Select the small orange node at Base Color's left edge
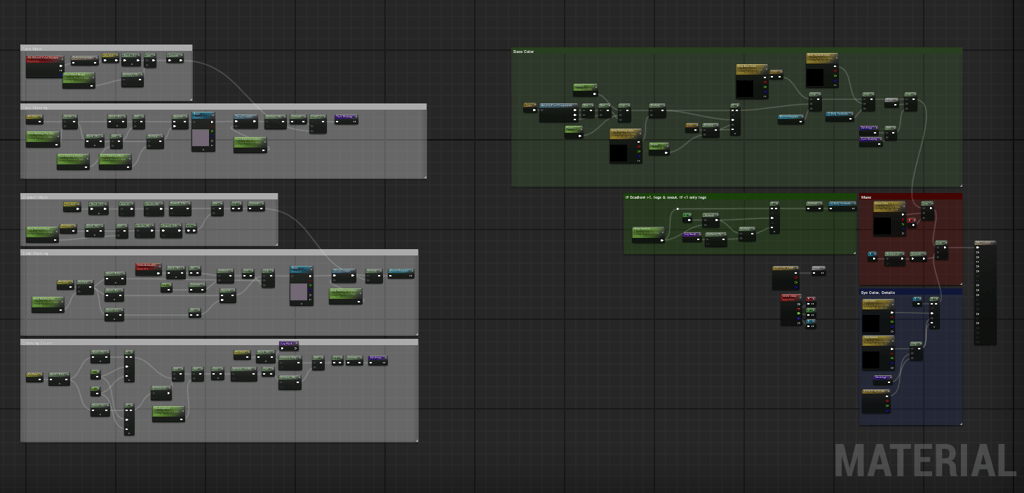 pyautogui.click(x=530, y=108)
